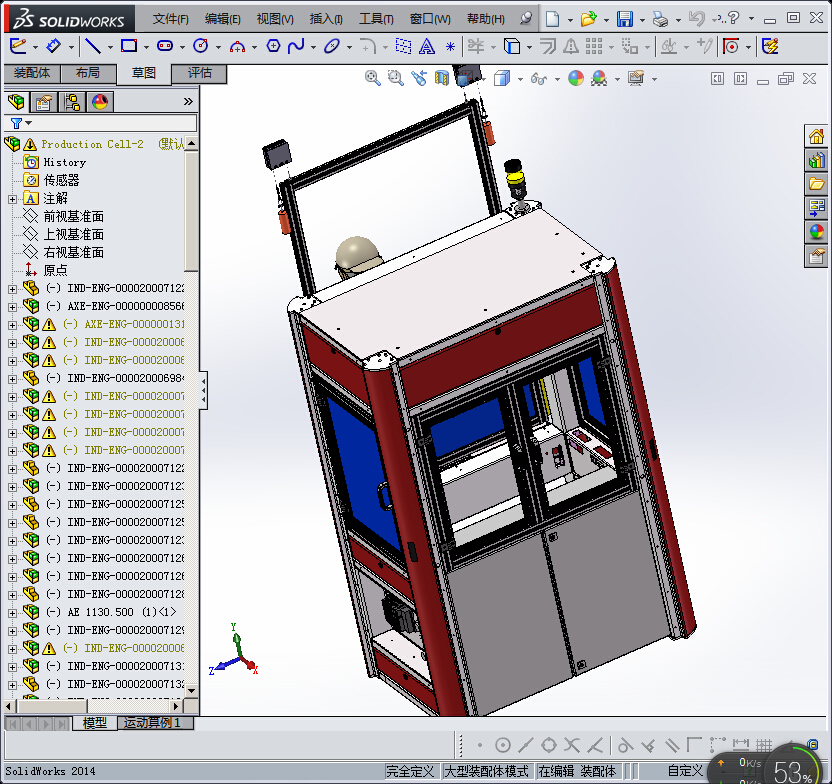This screenshot has width=832, height=784.
Task: Select the Rectangle sketch tool
Action: [x=129, y=46]
